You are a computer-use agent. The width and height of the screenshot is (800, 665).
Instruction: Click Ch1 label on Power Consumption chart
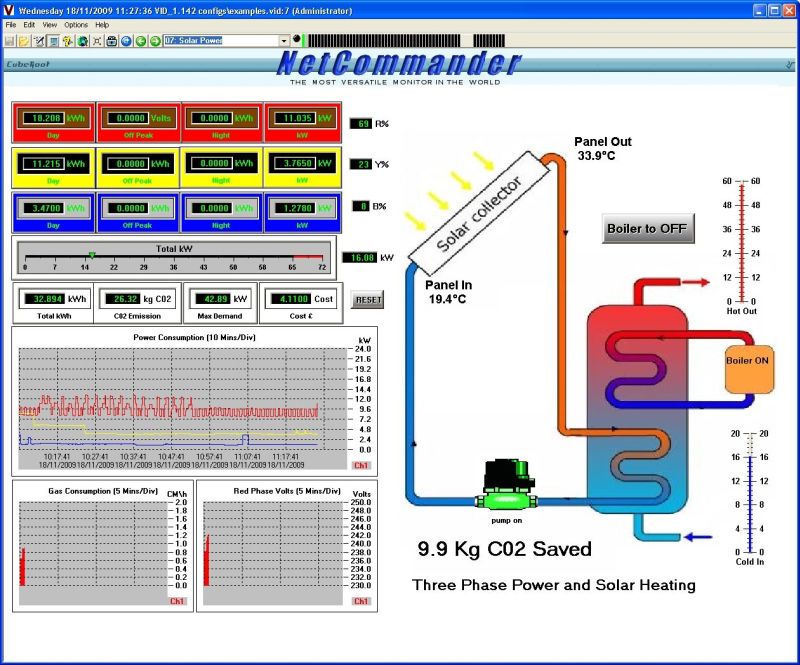coord(361,466)
